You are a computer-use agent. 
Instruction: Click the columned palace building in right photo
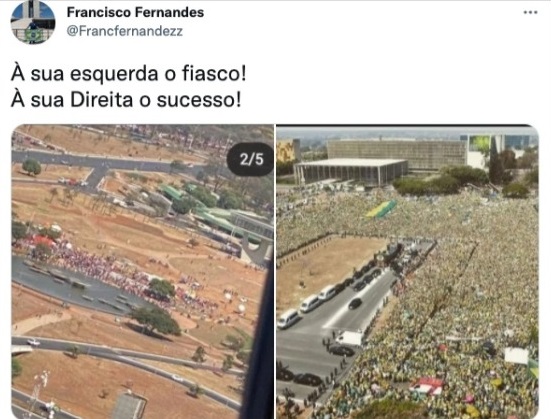351,171
